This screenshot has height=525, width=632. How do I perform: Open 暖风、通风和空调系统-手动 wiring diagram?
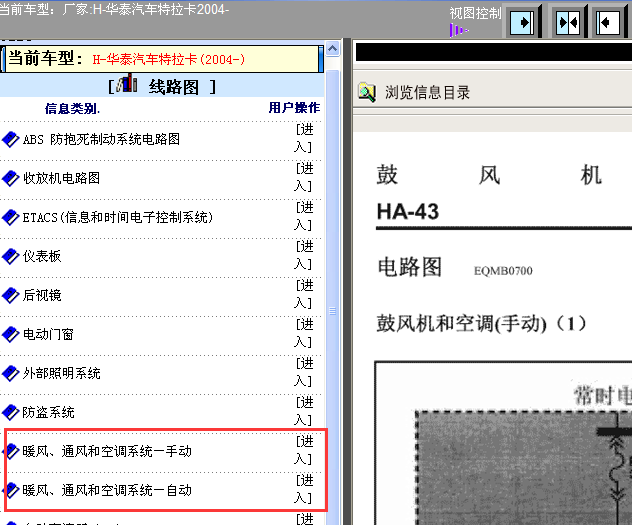(107, 451)
